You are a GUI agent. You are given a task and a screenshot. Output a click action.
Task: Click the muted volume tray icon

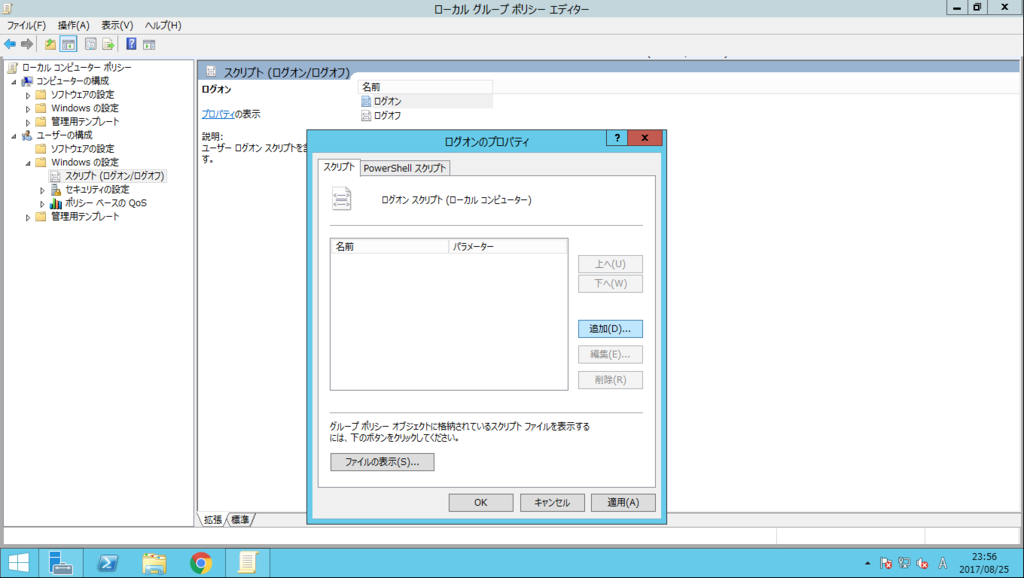[922, 563]
